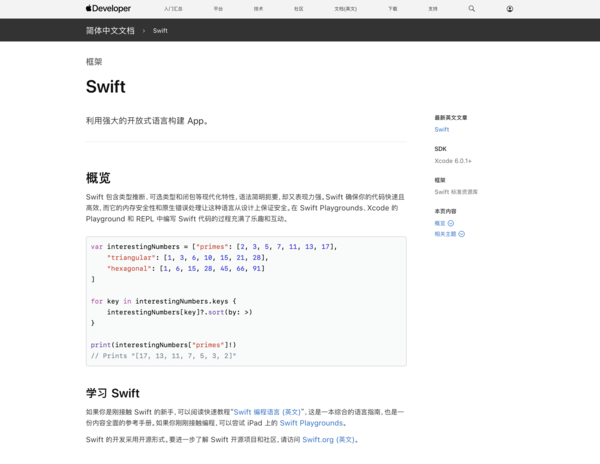This screenshot has width=600, height=464.
Task: Click the 最新英文文章 sidebar heading
Action: coord(450,117)
